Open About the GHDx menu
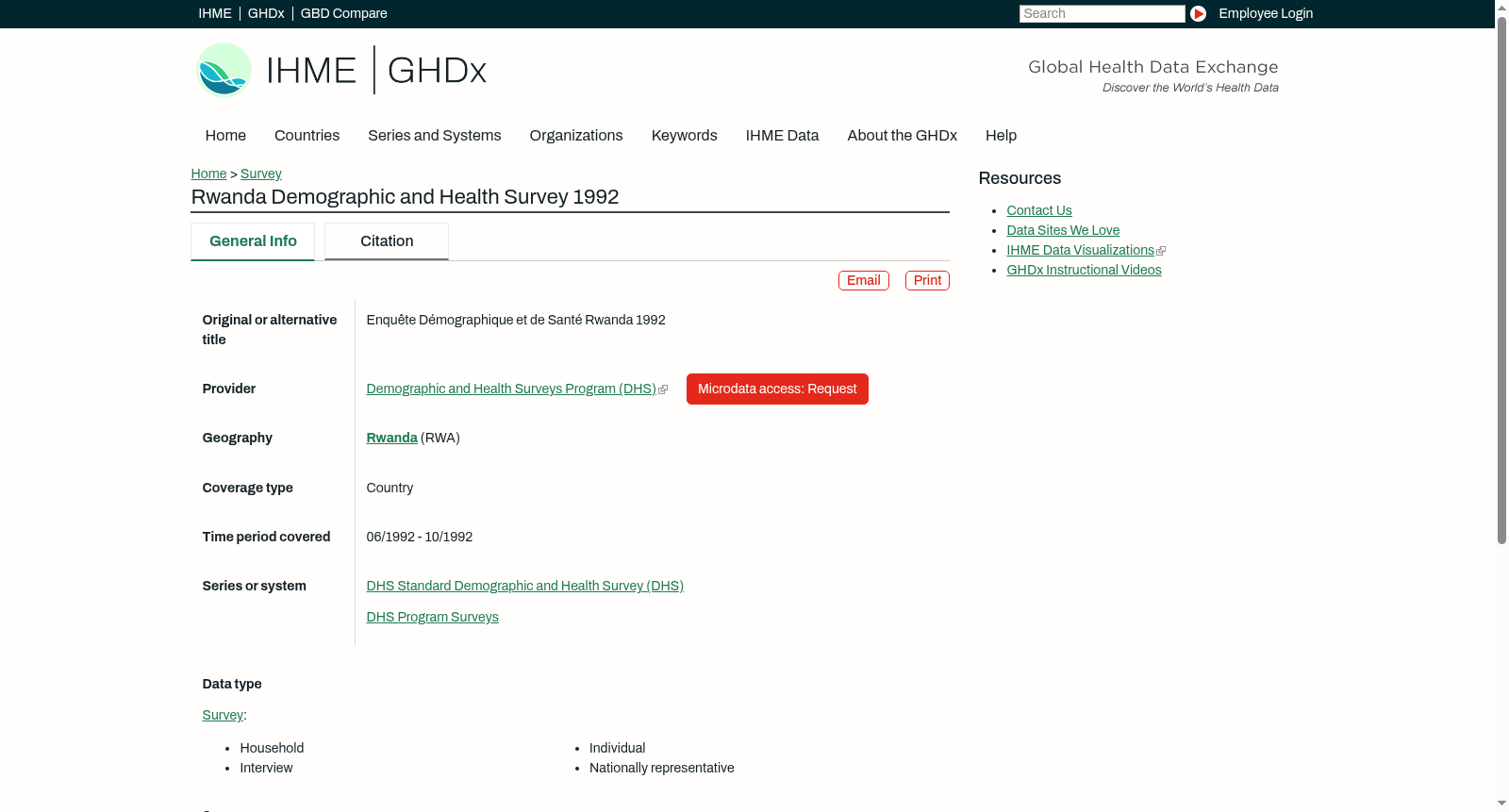The height and width of the screenshot is (812, 1509). tap(902, 135)
